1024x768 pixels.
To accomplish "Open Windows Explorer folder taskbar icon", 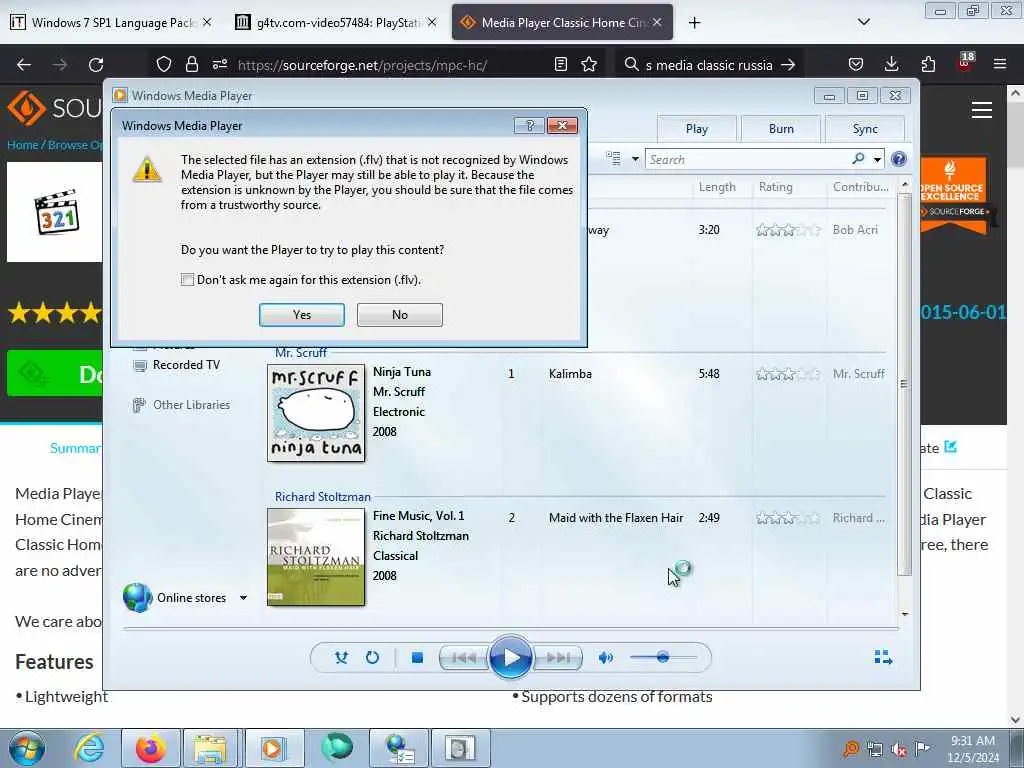I will (x=210, y=748).
